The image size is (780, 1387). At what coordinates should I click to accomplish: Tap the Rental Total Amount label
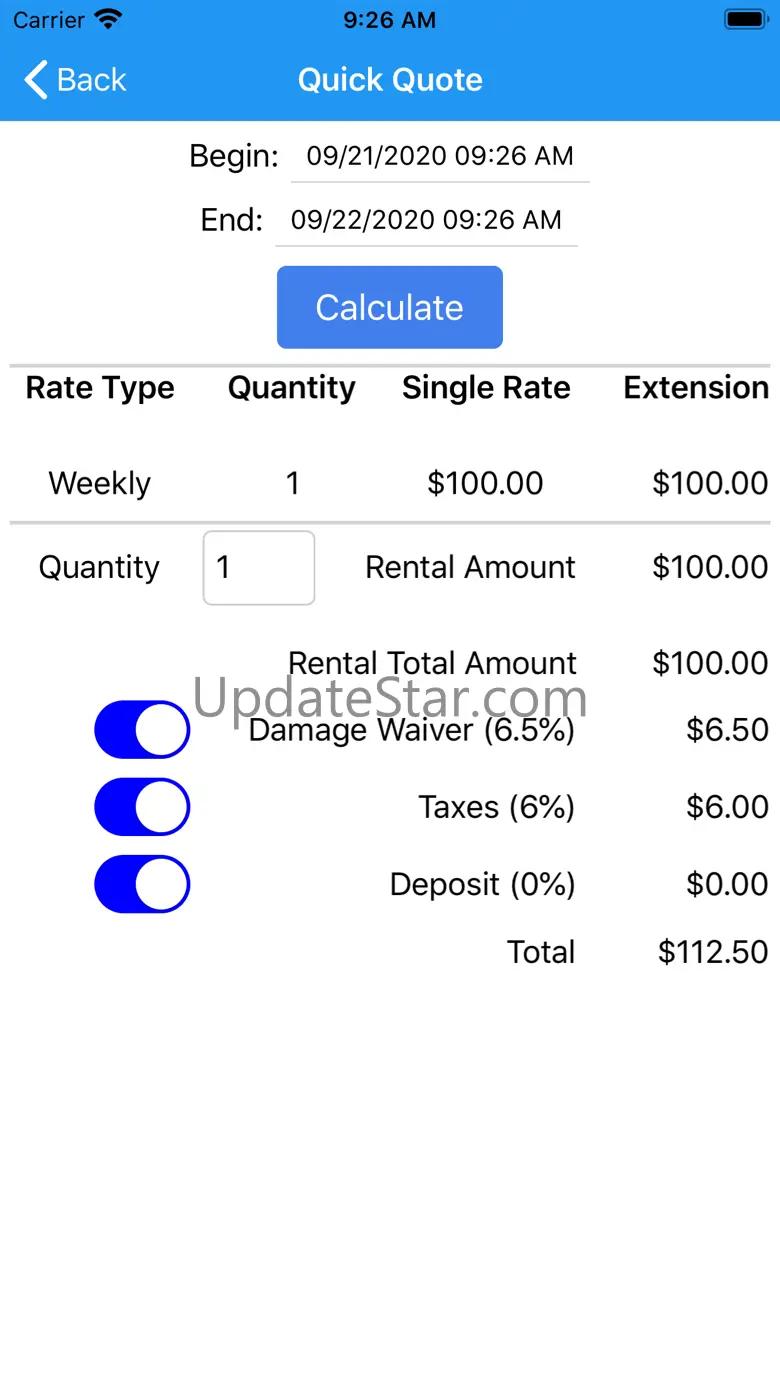point(432,663)
